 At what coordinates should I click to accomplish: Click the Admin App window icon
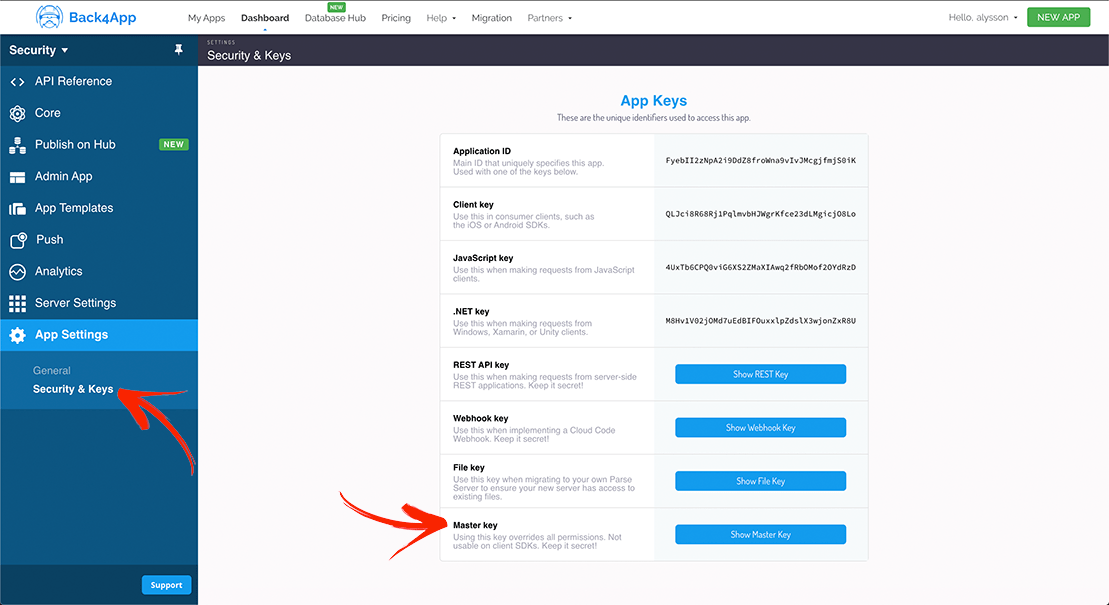click(x=18, y=177)
